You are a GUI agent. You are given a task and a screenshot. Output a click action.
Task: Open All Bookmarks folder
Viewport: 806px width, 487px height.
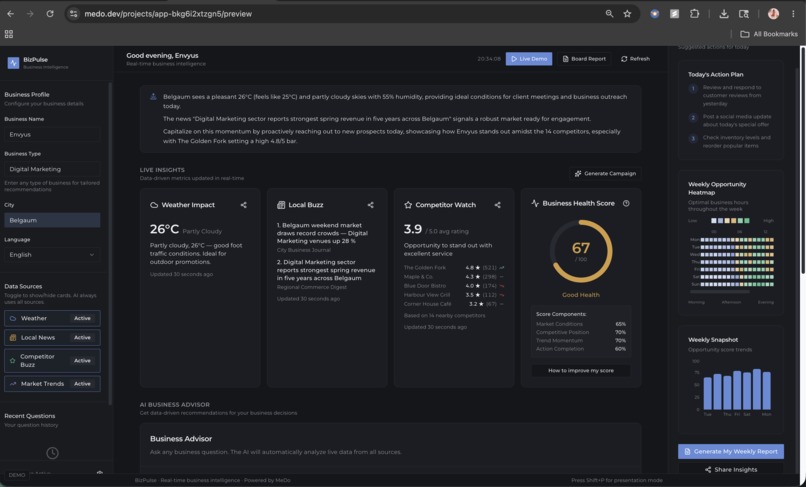[769, 34]
